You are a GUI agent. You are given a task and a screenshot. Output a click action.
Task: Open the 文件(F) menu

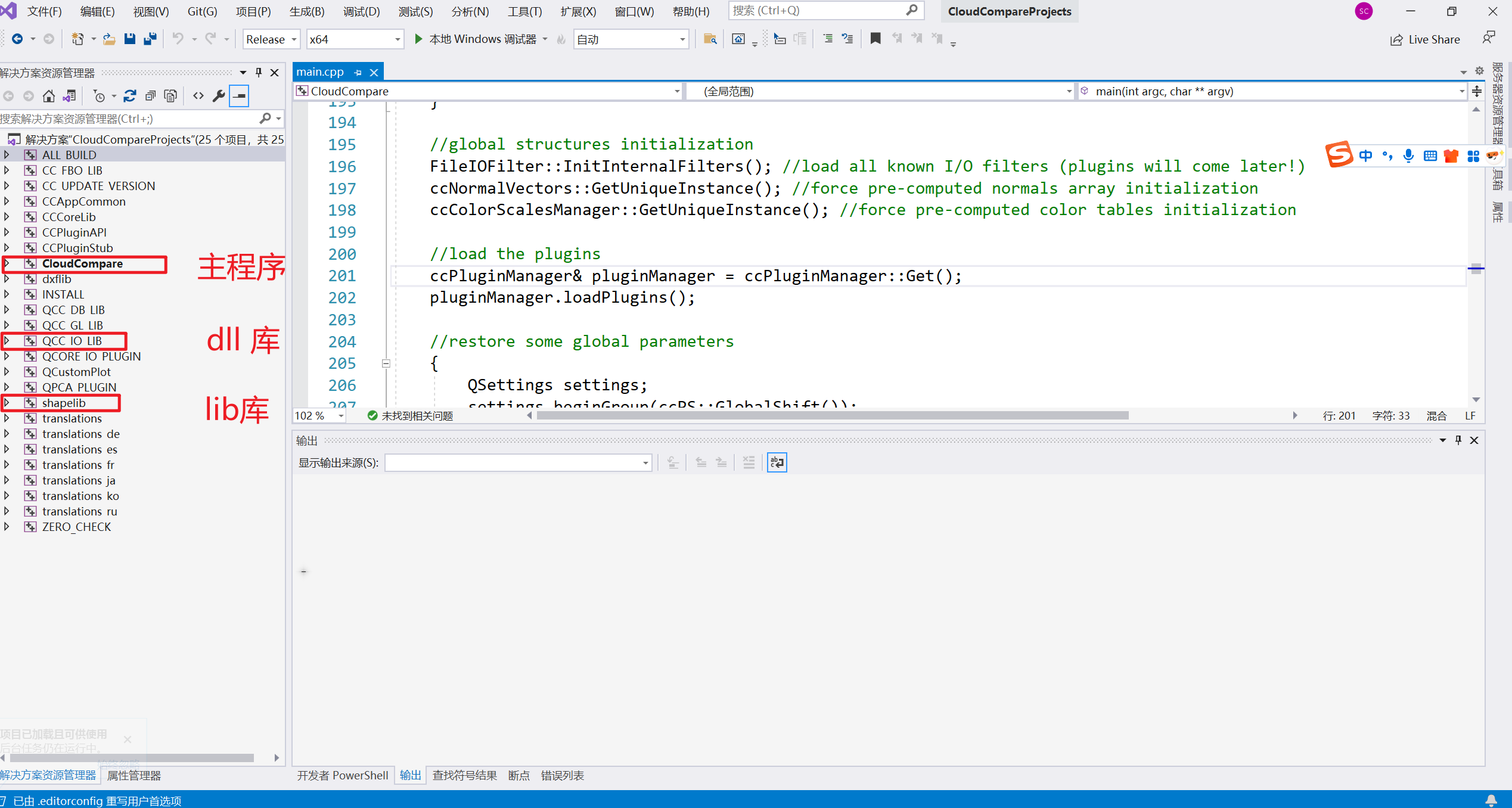pos(44,11)
